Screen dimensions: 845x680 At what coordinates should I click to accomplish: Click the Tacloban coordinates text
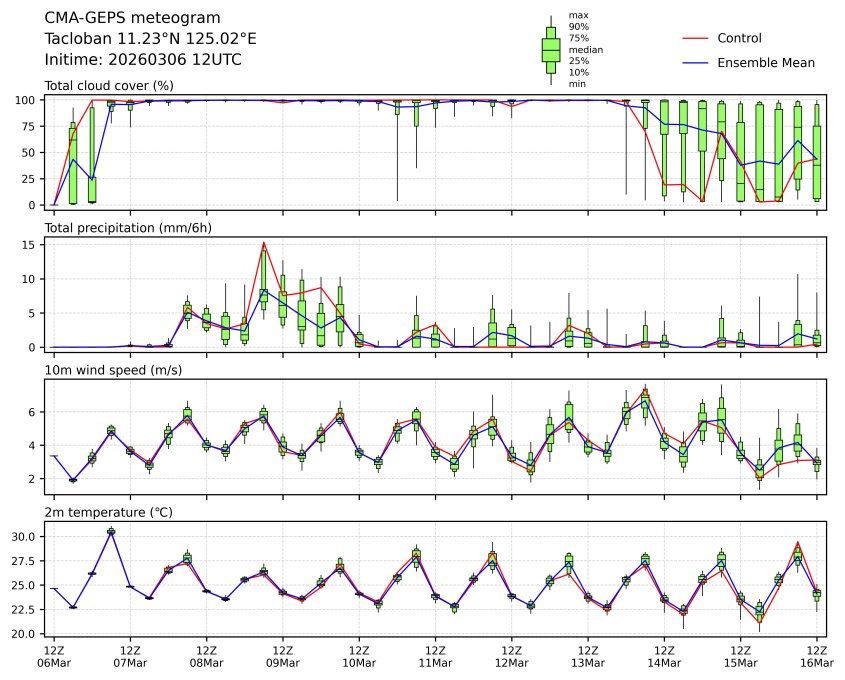[150, 39]
